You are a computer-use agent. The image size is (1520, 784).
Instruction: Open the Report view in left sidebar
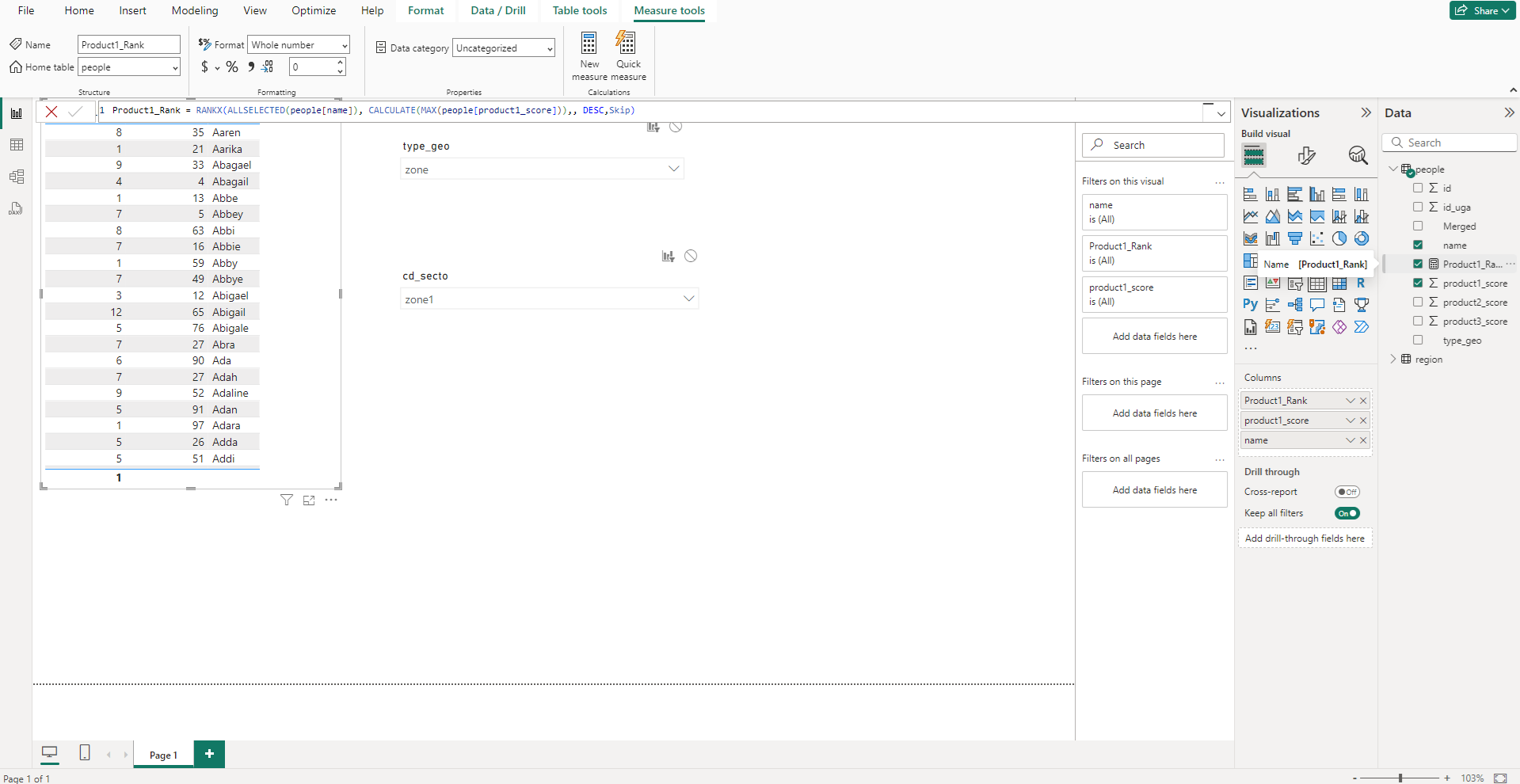[x=16, y=113]
